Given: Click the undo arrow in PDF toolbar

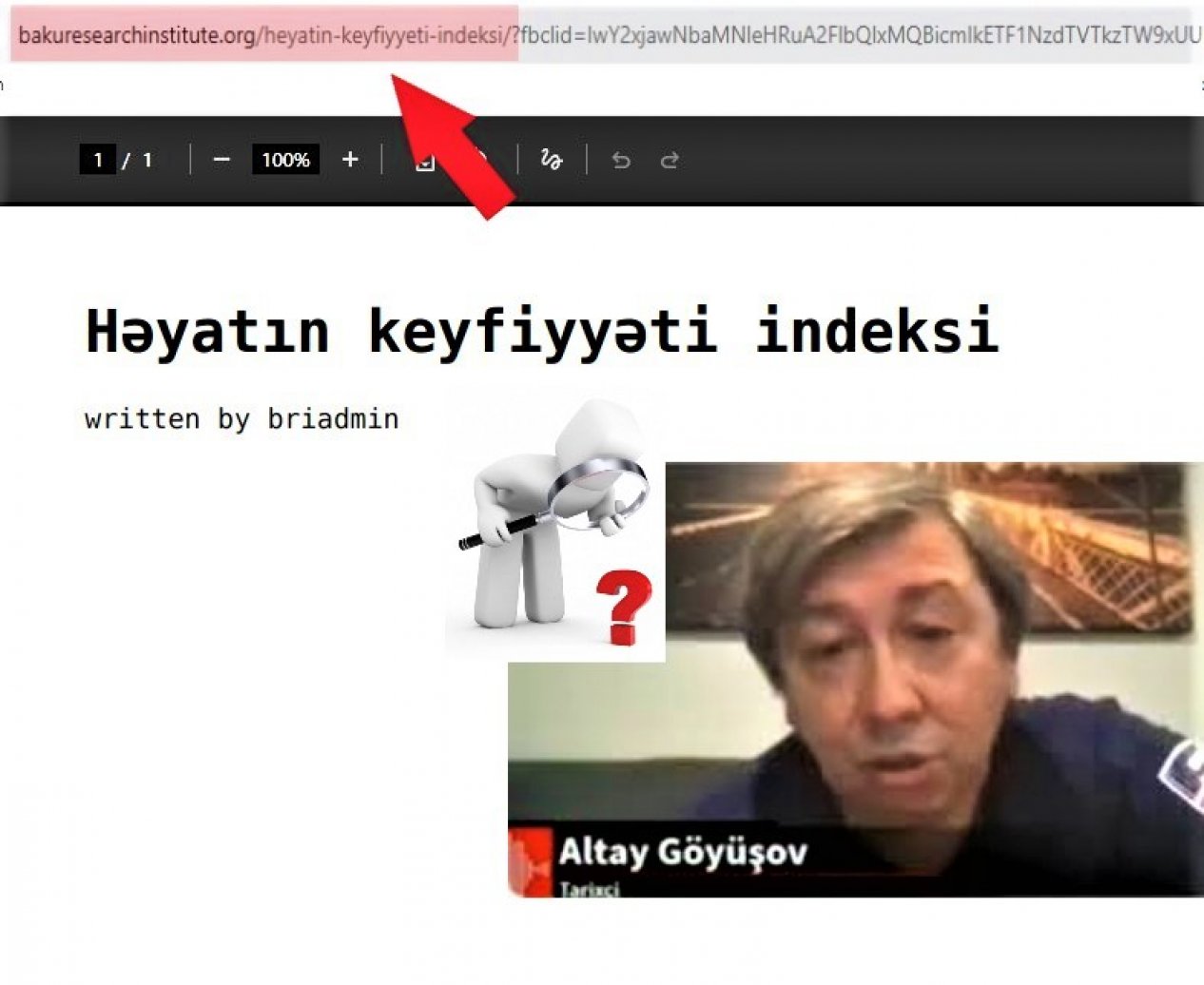Looking at the screenshot, I should coord(621,161).
